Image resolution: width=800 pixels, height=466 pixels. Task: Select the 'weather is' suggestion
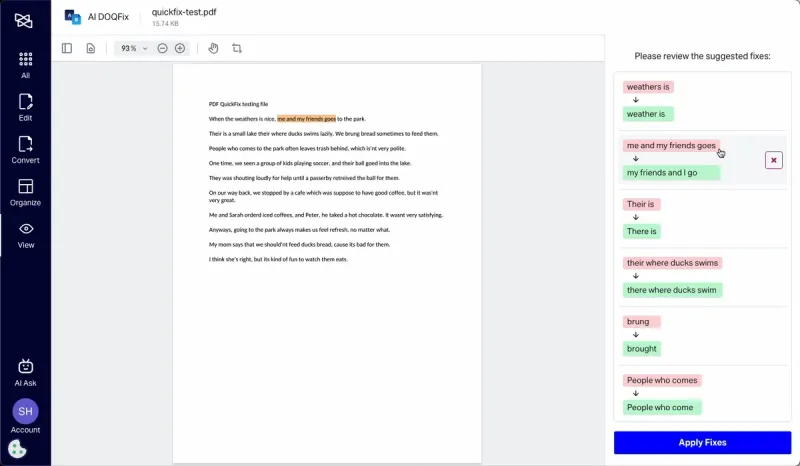[x=648, y=114]
